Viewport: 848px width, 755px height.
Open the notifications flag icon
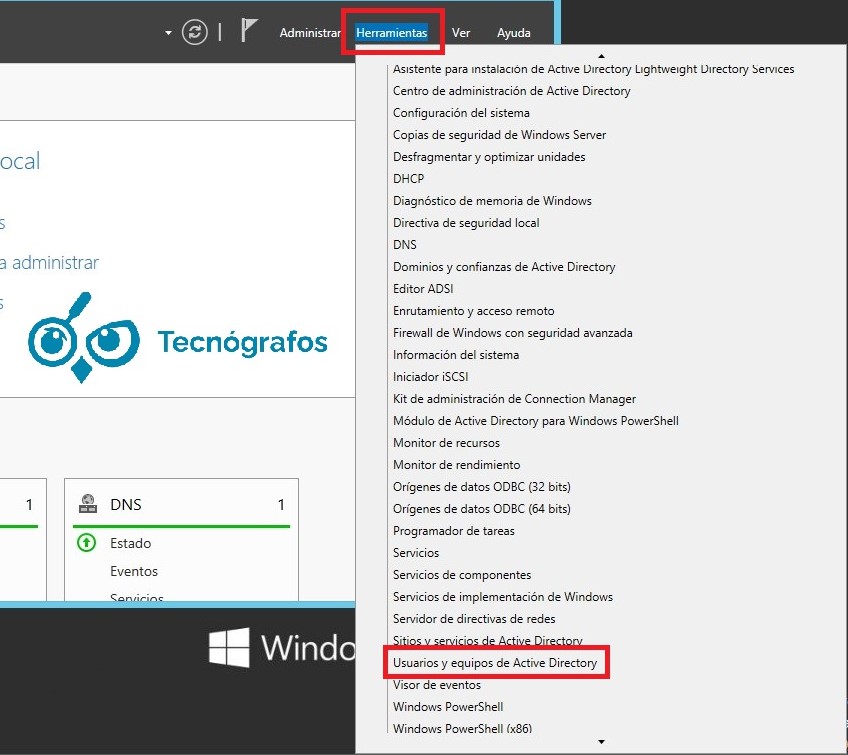click(x=250, y=31)
